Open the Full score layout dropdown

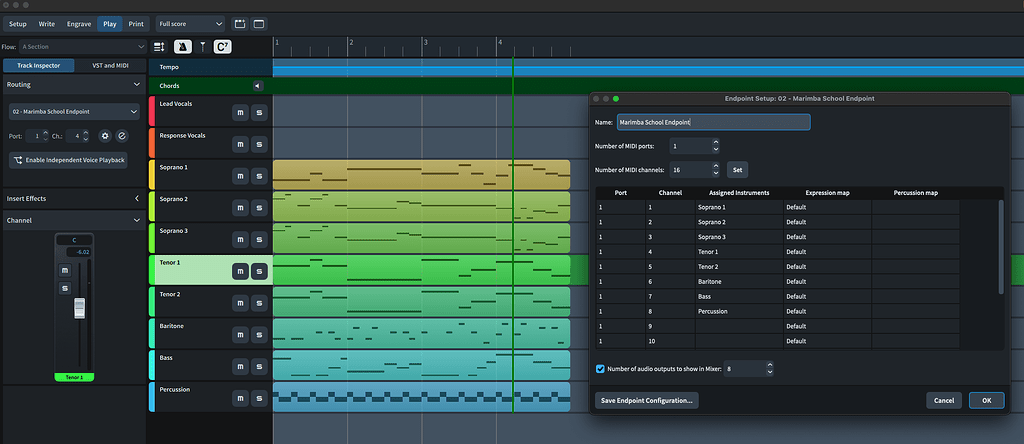(191, 23)
